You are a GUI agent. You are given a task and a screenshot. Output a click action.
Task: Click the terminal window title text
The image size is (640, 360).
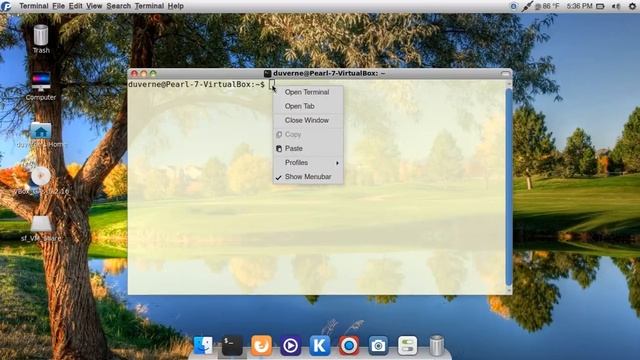pos(329,73)
